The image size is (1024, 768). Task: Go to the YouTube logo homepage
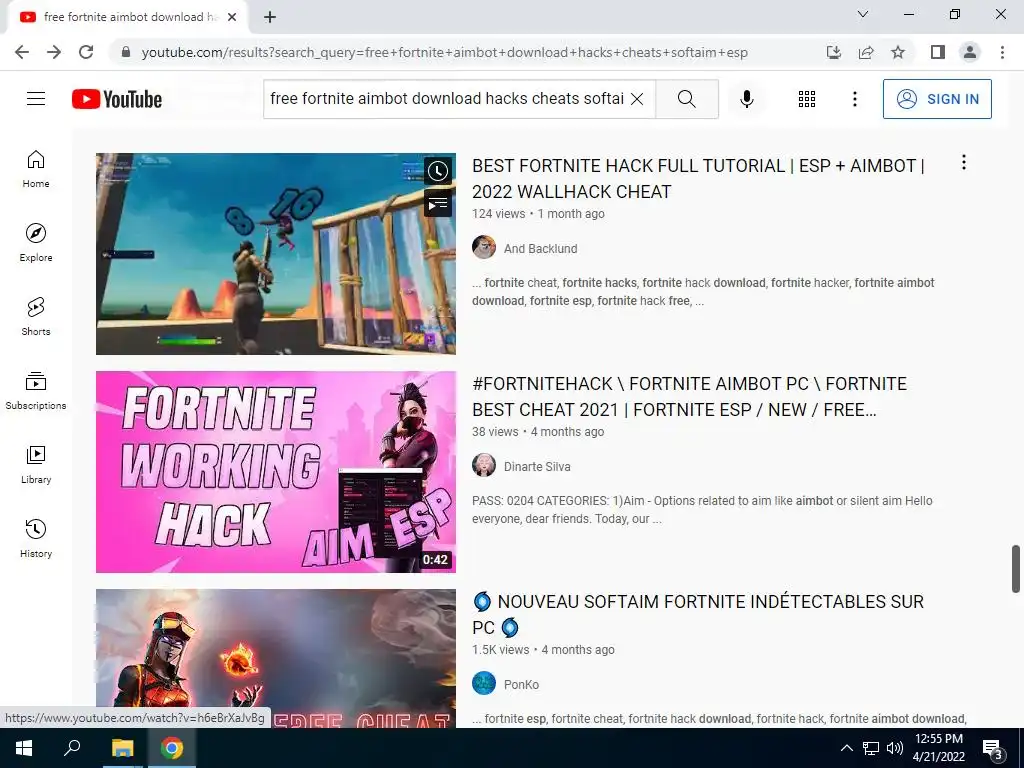117,99
